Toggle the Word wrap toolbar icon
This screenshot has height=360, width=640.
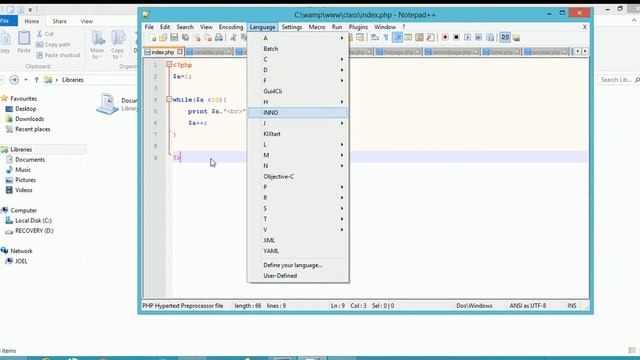coord(375,38)
